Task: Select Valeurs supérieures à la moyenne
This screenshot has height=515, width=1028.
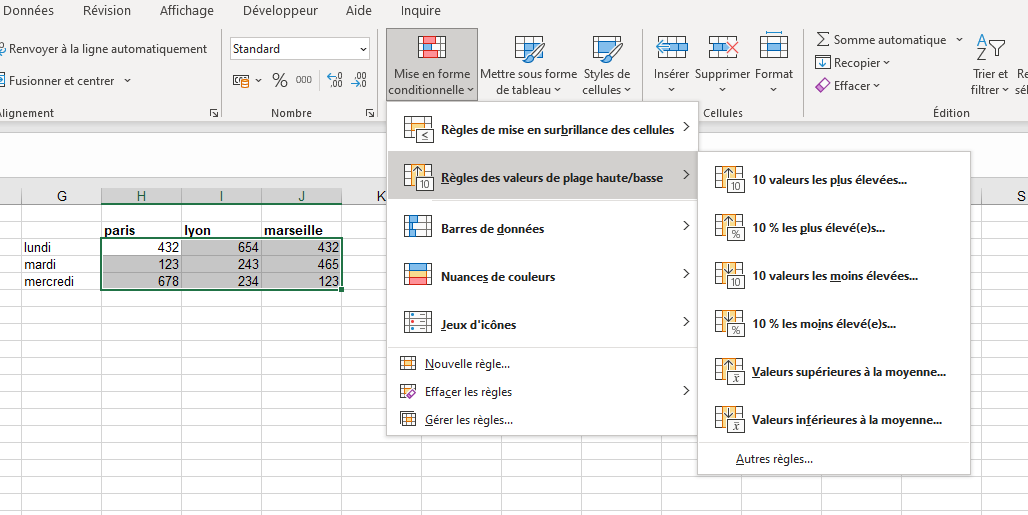Action: 848,372
